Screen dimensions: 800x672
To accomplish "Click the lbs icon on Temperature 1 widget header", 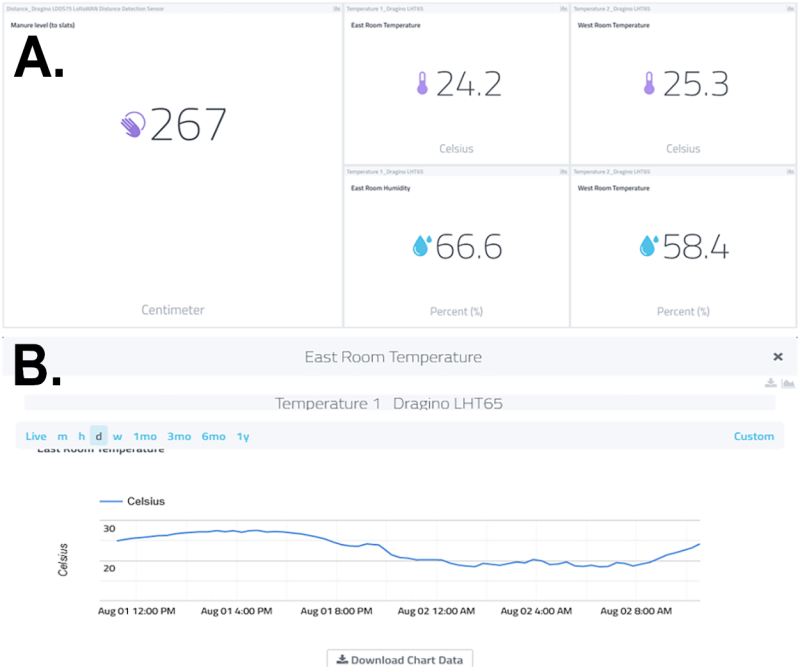I will coord(563,8).
